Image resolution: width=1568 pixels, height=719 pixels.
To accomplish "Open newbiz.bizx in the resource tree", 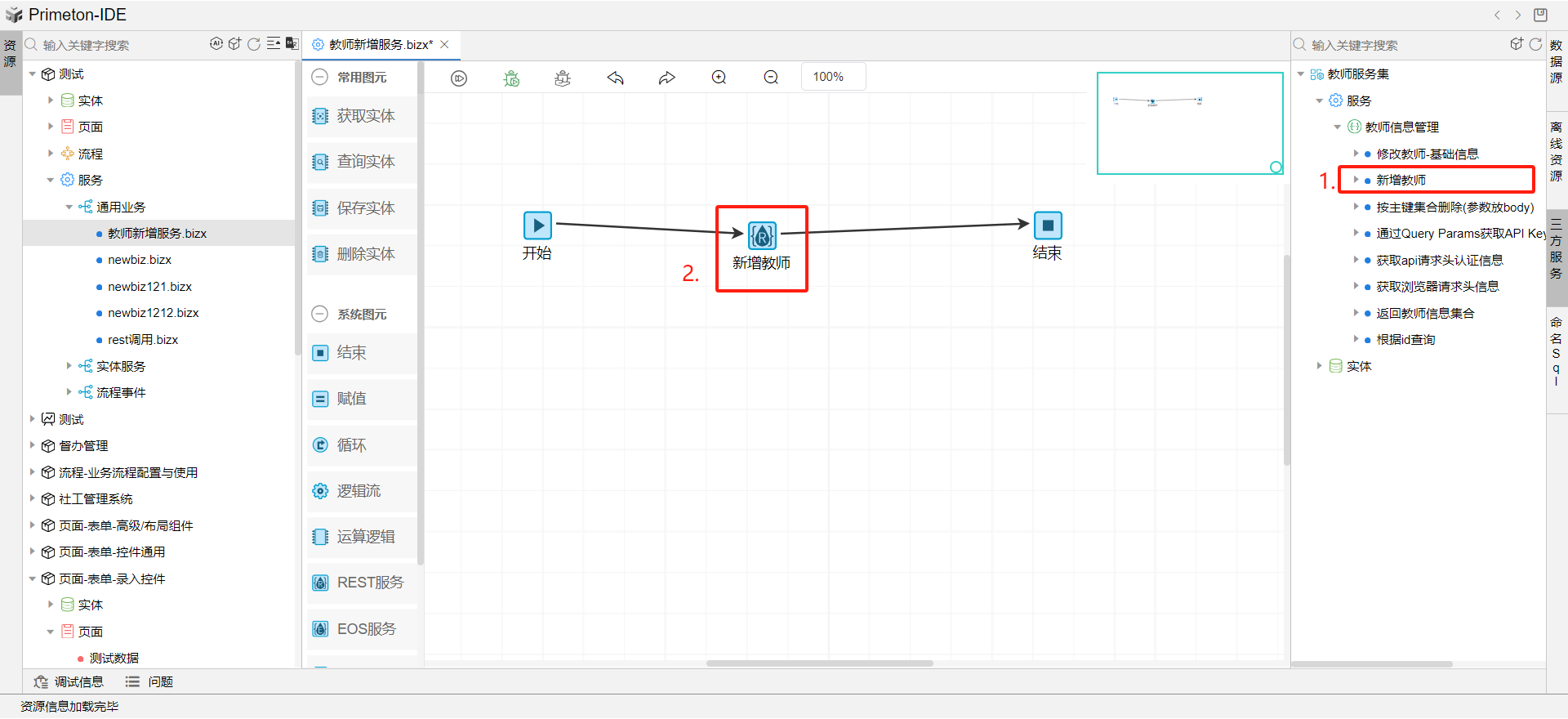I will 140,260.
